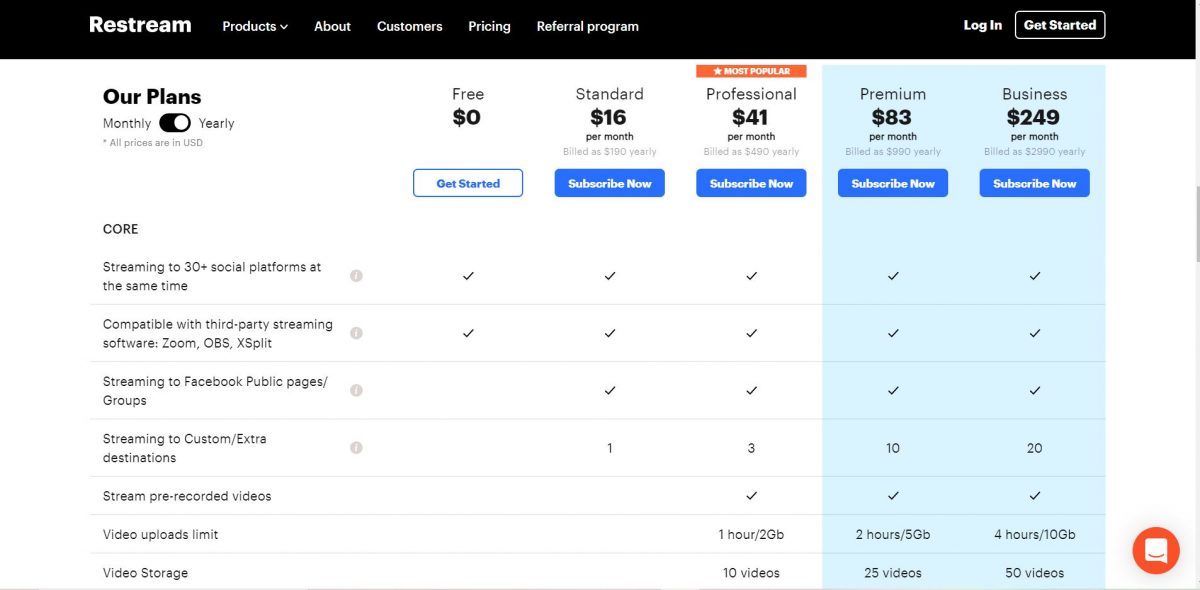Viewport: 1200px width, 590px height.
Task: Expand the Products dropdown menu
Action: pyautogui.click(x=254, y=27)
